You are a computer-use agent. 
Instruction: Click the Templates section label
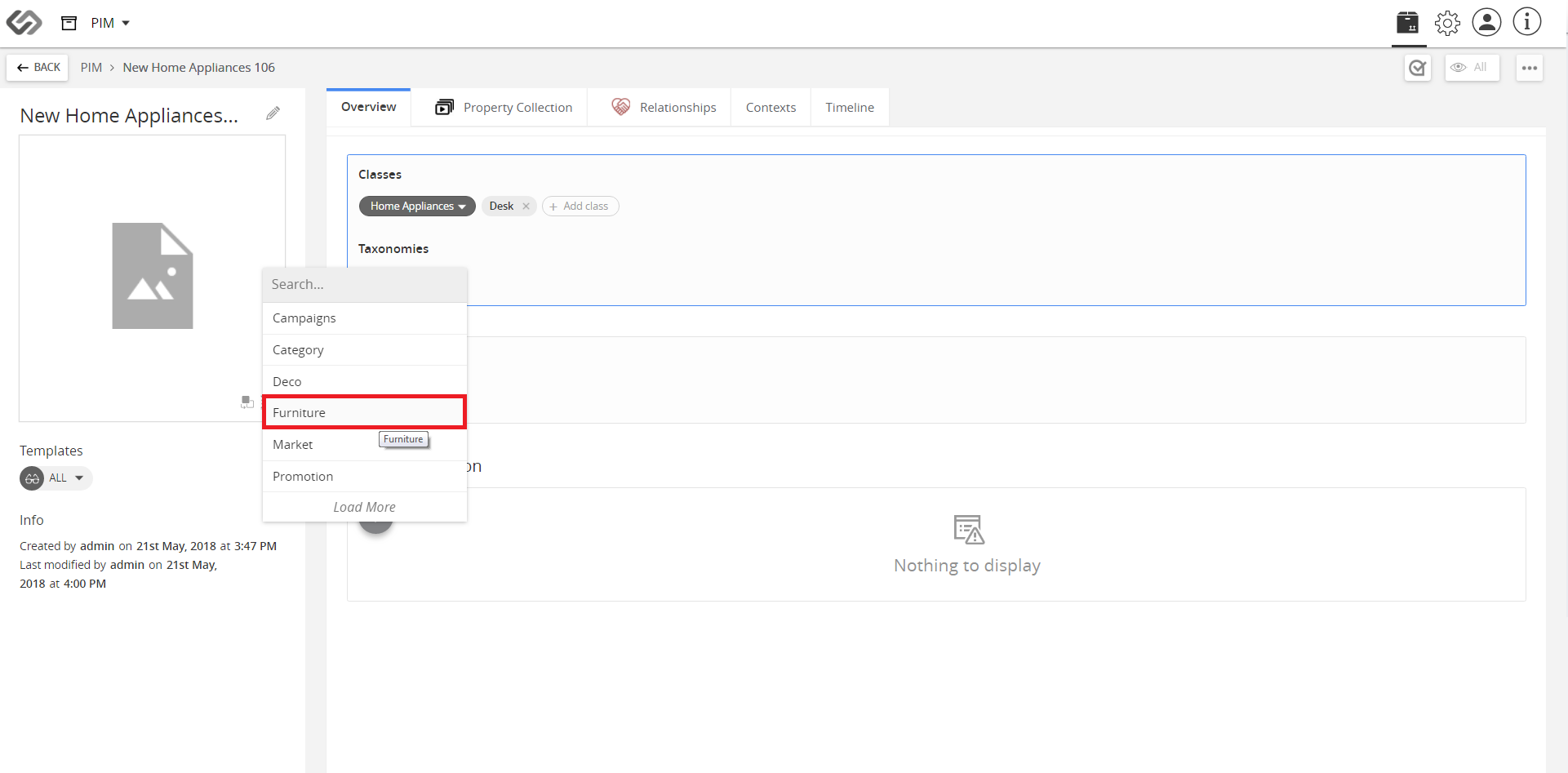pyautogui.click(x=51, y=451)
